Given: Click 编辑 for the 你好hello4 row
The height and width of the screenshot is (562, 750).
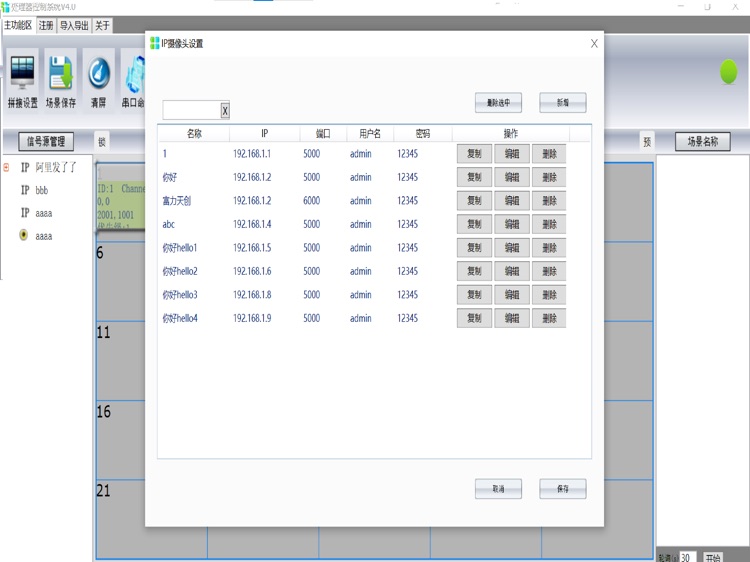Looking at the screenshot, I should pyautogui.click(x=512, y=318).
